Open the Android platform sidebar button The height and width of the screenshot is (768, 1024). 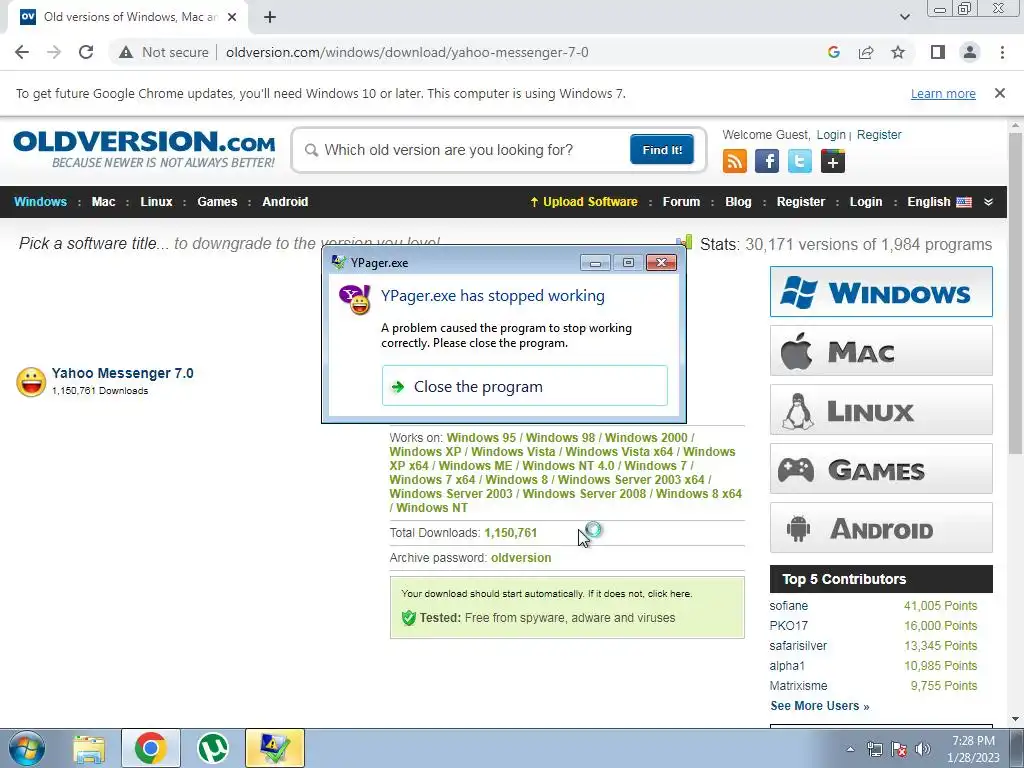coord(881,528)
